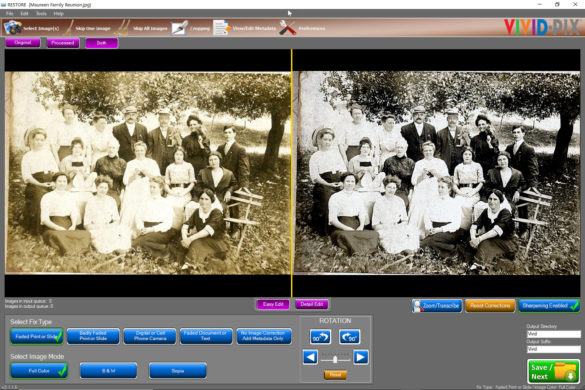This screenshot has height=390, width=585.
Task: Open Preferences via the wrench-and-screwdriver icon
Action: tap(288, 28)
